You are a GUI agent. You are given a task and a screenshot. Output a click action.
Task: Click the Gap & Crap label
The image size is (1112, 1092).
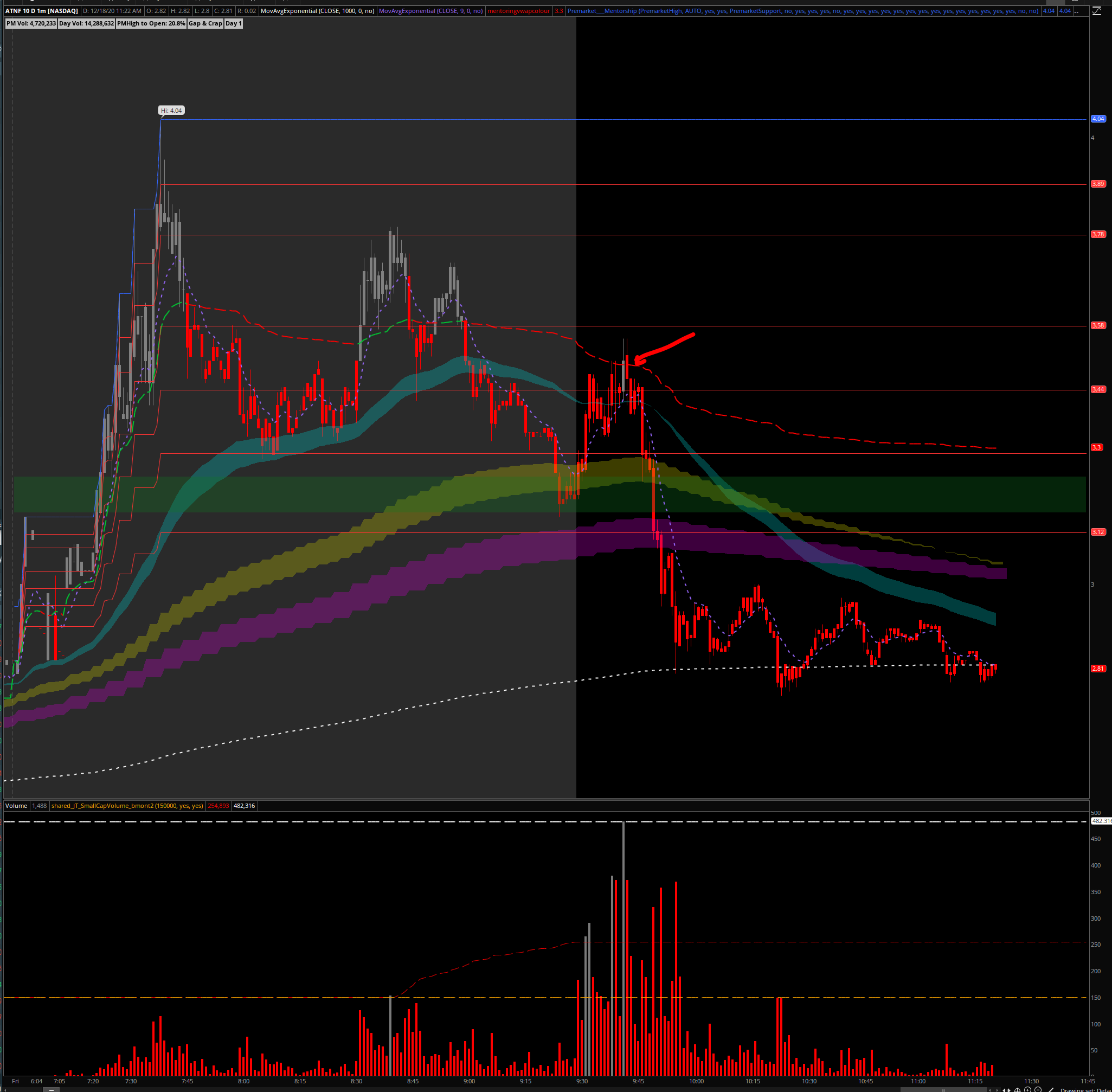(205, 23)
